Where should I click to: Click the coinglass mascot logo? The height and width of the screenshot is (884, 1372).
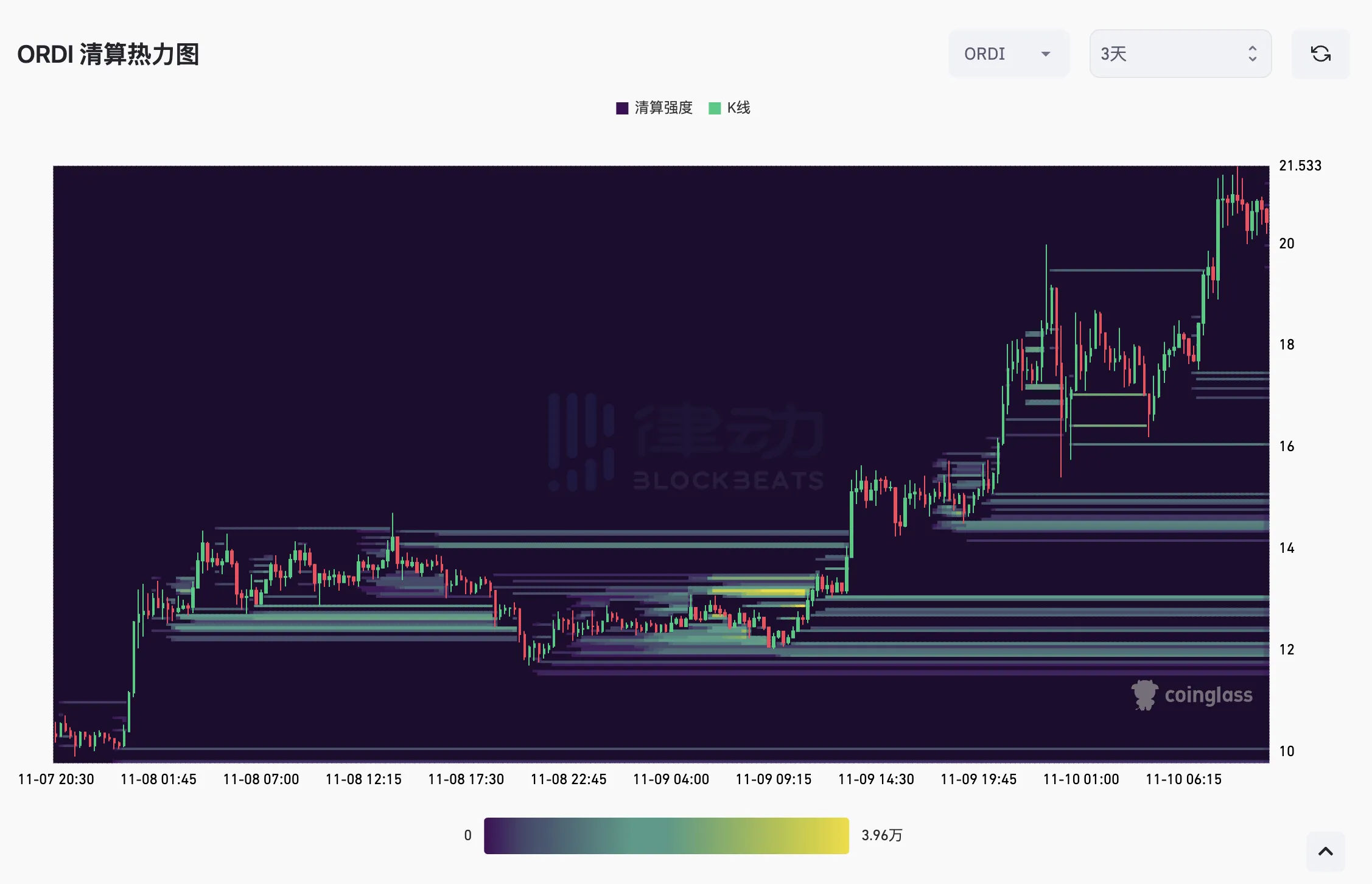(1144, 695)
